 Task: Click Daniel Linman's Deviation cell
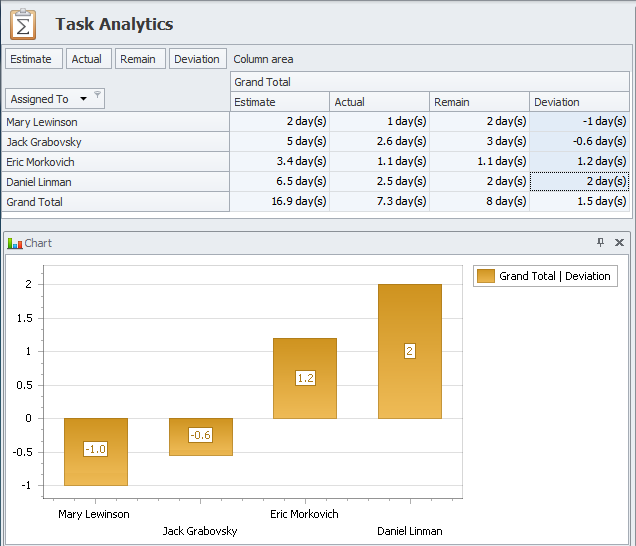[579, 182]
